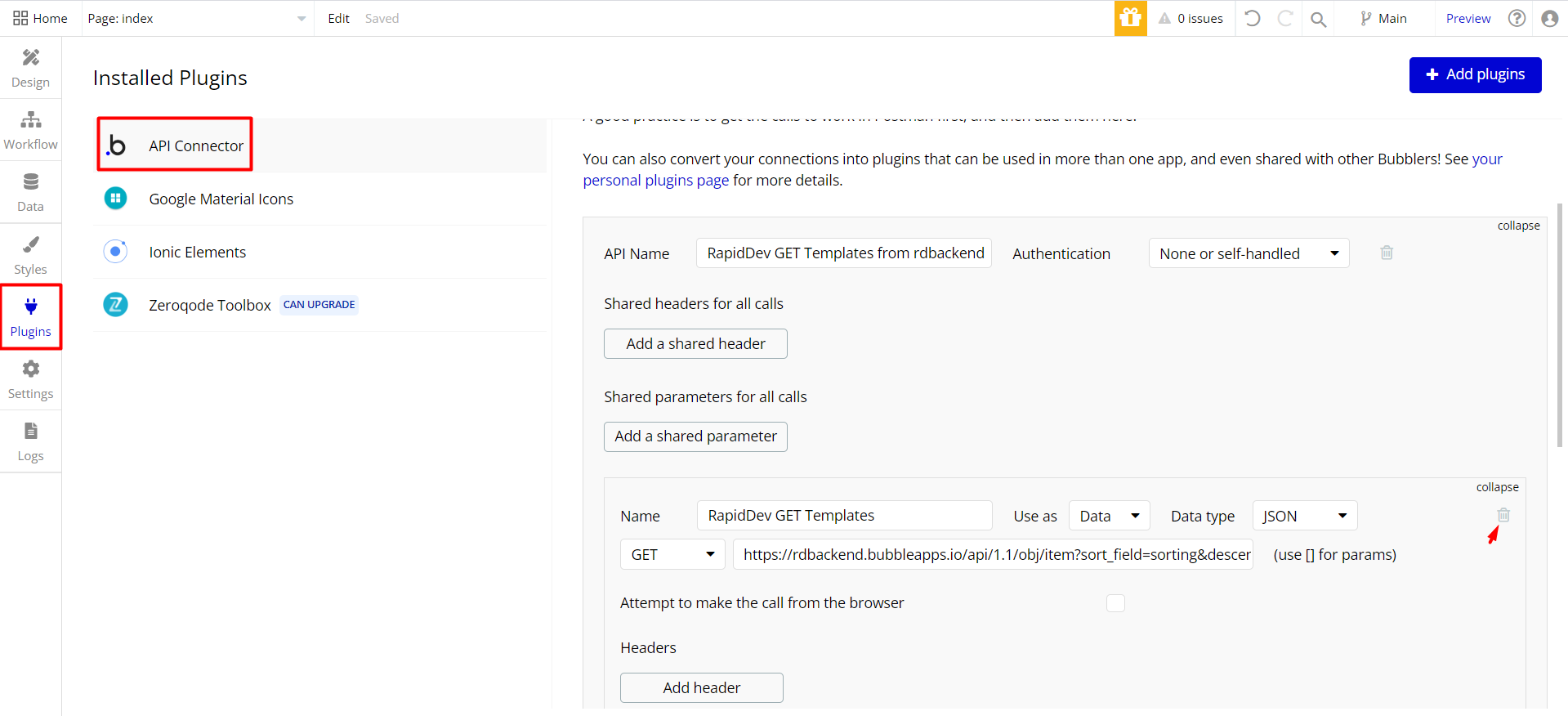1568x716 pixels.
Task: Open the Authentication dropdown
Action: [1249, 253]
